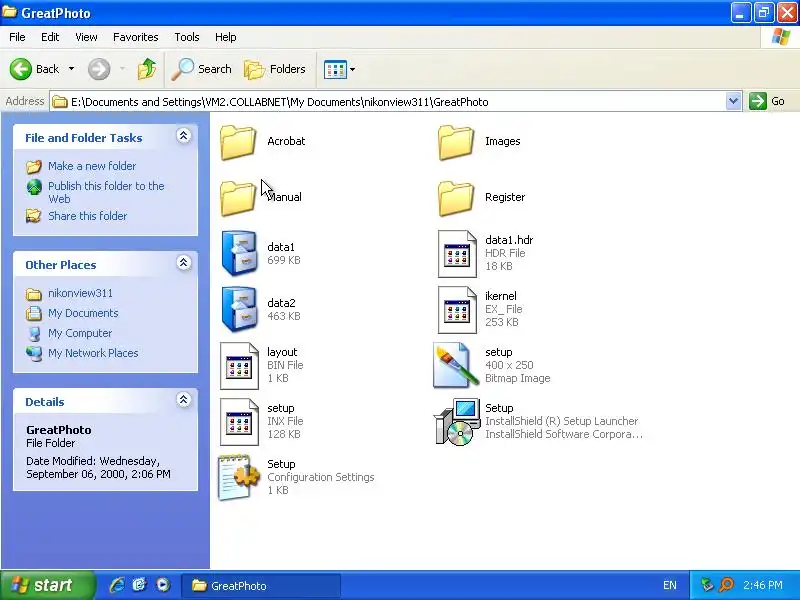Collapse the Details panel
Screen dimensions: 800x600
[184, 399]
